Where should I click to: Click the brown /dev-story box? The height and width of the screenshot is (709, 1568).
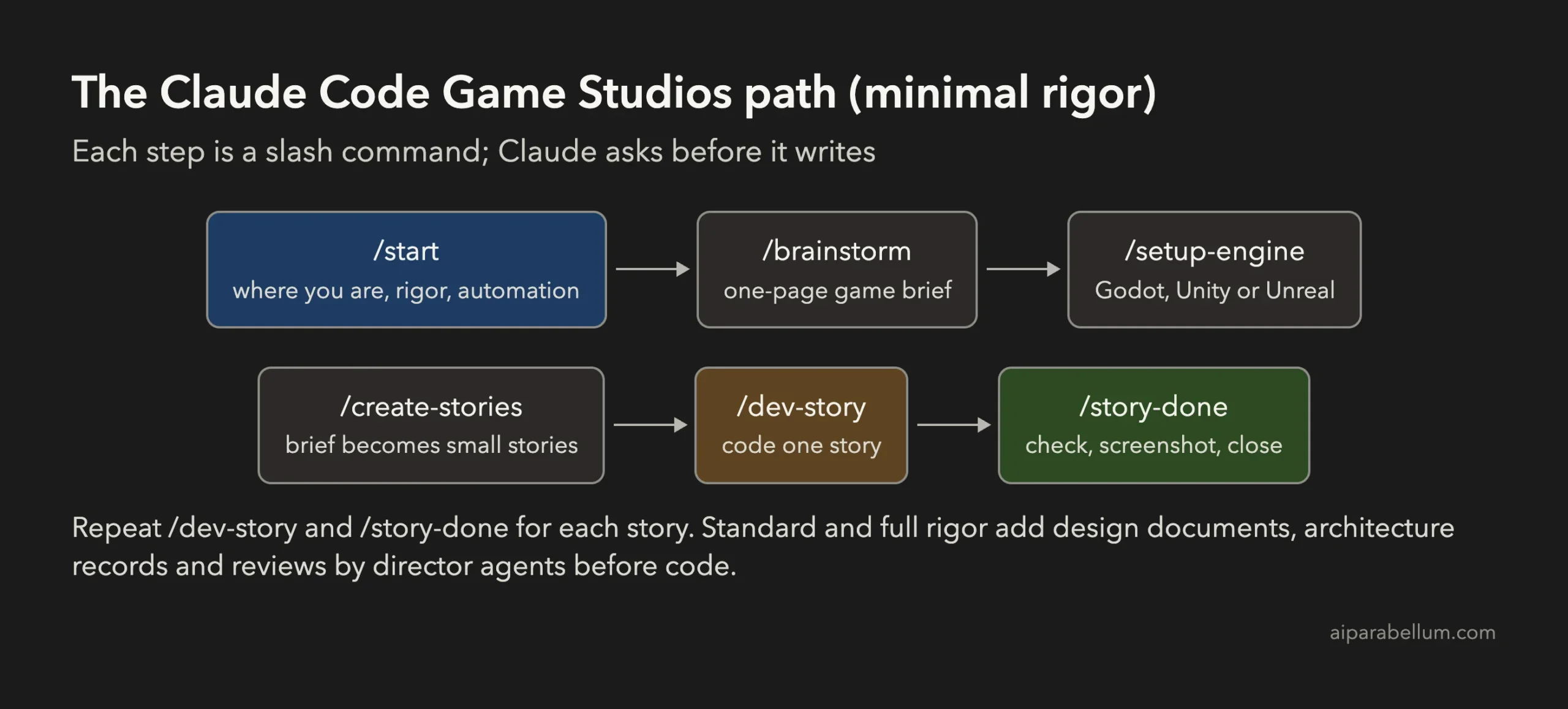point(801,425)
